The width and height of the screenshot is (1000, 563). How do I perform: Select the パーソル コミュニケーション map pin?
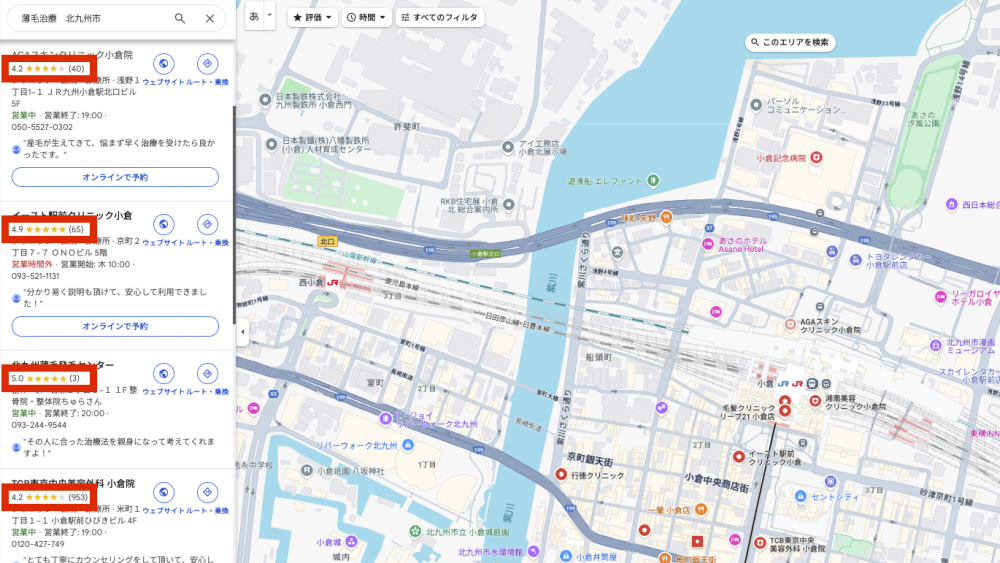[756, 105]
